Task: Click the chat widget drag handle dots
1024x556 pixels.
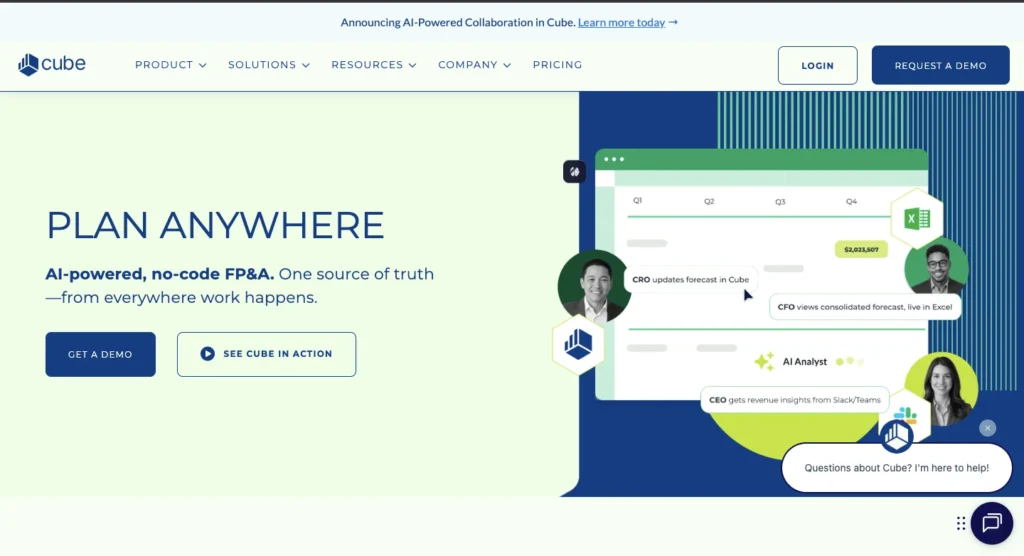Action: click(x=961, y=523)
